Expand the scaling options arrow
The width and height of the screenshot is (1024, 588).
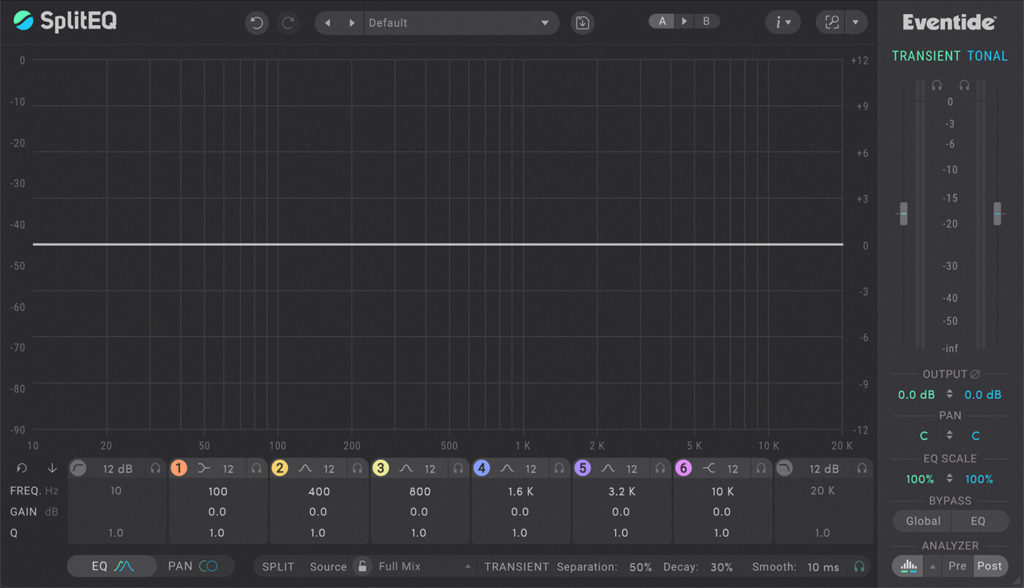856,23
